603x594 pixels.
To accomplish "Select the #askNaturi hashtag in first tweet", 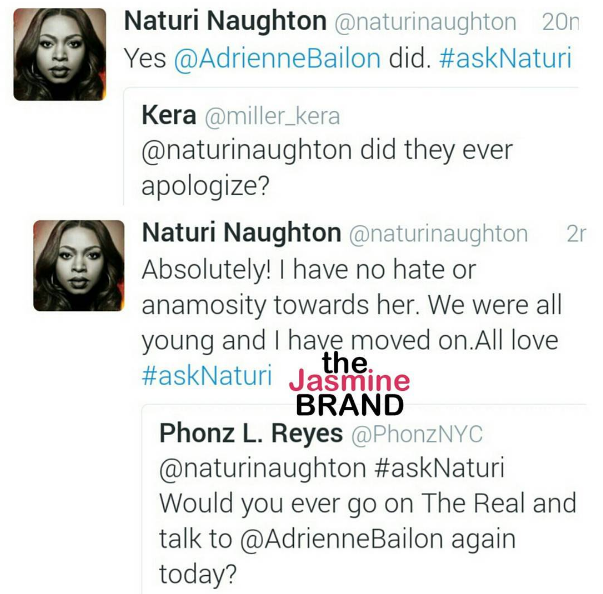I will pos(505,58).
